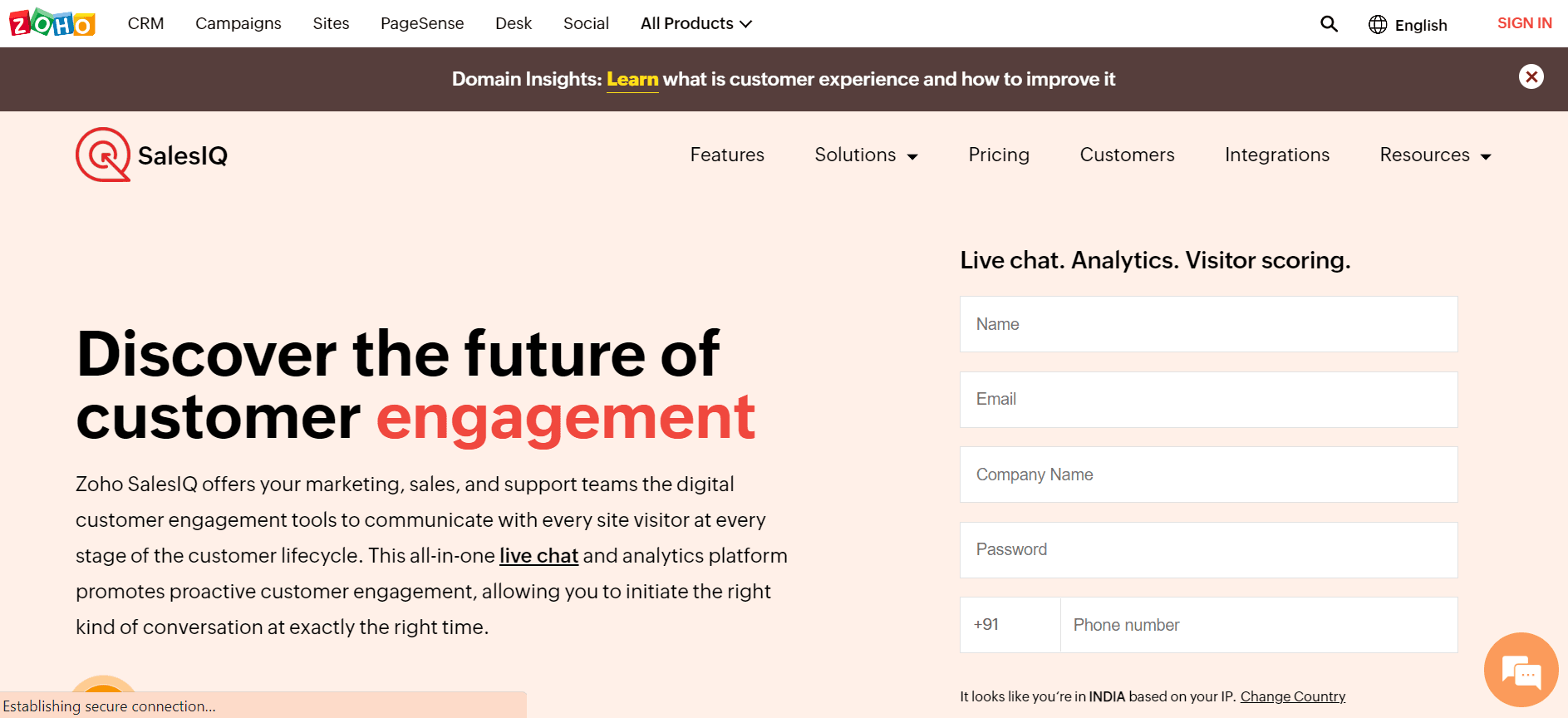
Task: Click the Zoho logo
Action: point(52,22)
